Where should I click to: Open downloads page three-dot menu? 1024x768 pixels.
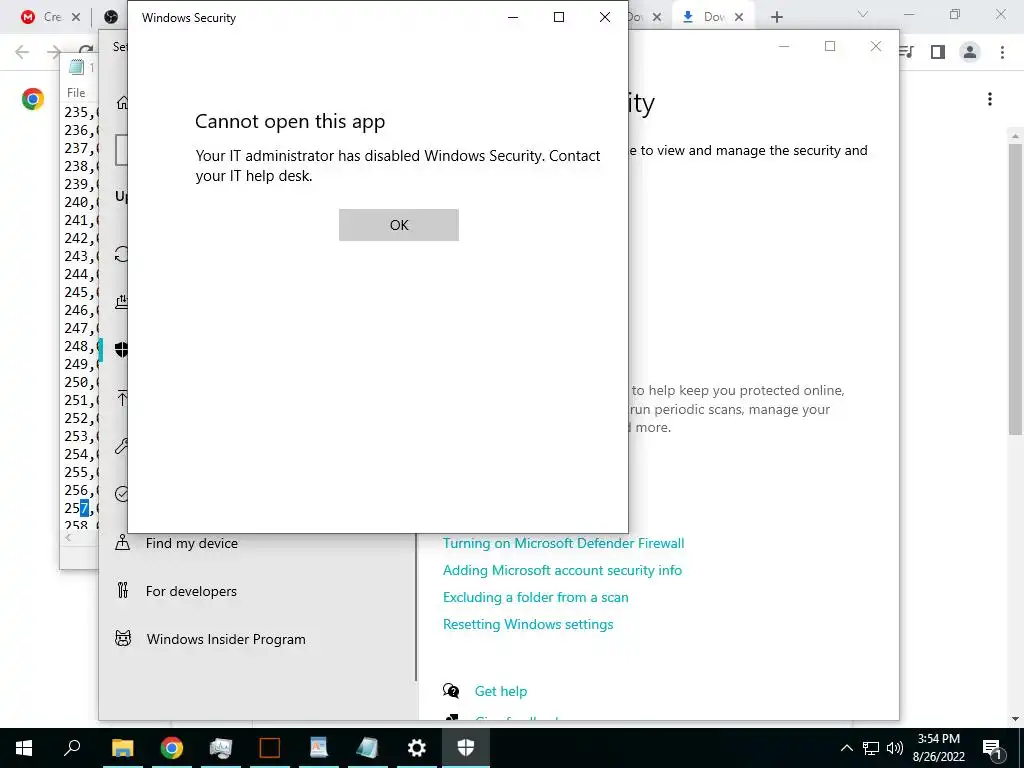pyautogui.click(x=990, y=99)
